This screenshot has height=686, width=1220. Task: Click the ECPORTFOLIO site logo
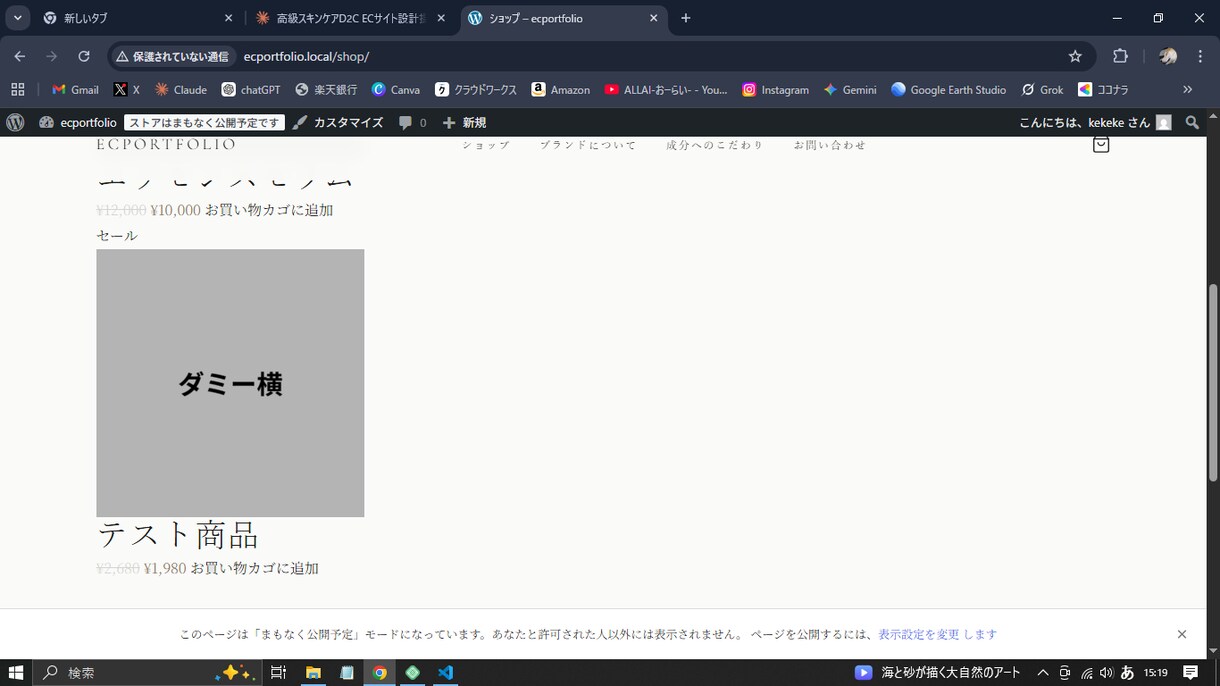pyautogui.click(x=166, y=145)
